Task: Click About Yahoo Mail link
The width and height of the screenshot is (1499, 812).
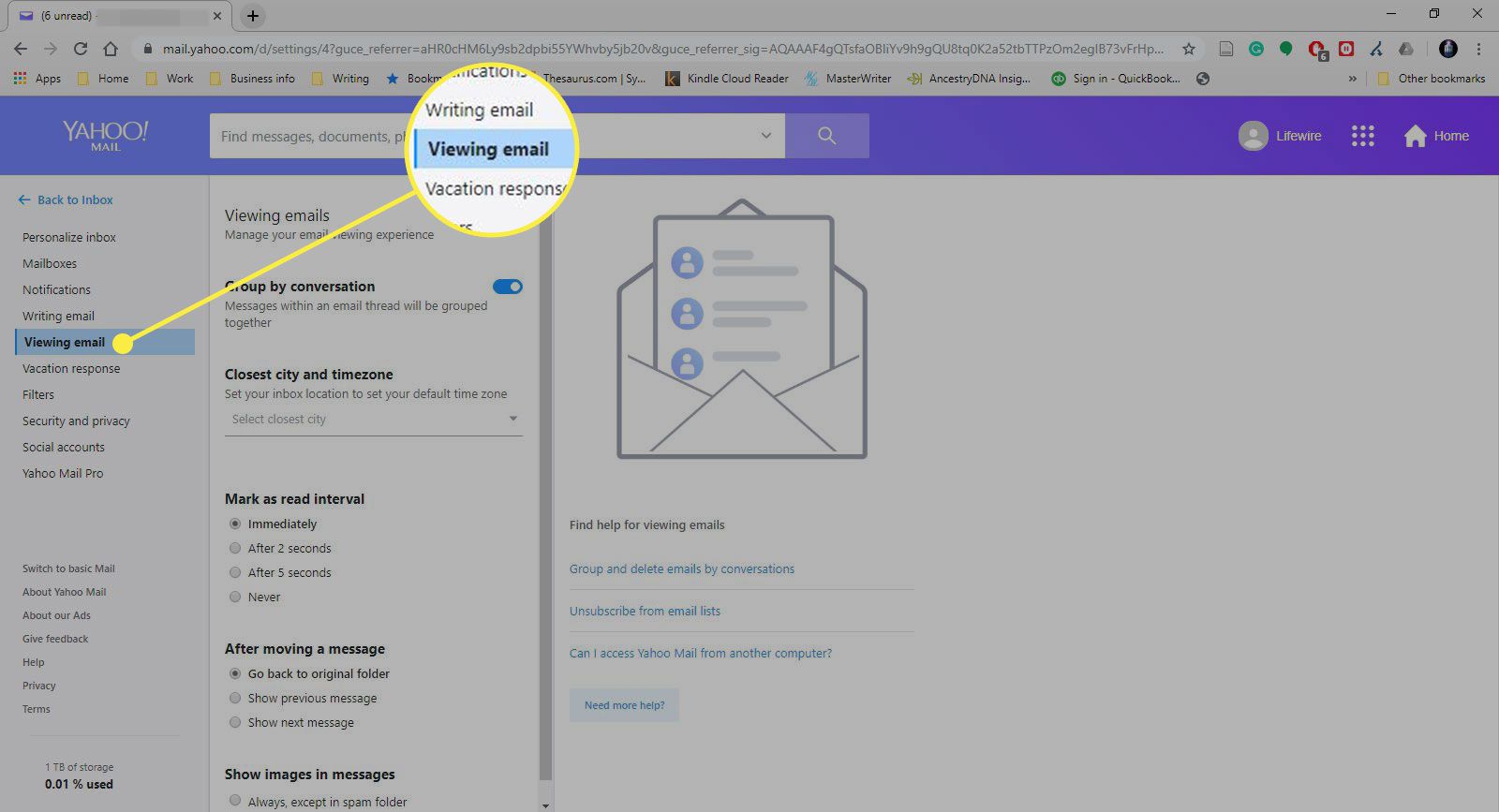Action: tap(64, 592)
